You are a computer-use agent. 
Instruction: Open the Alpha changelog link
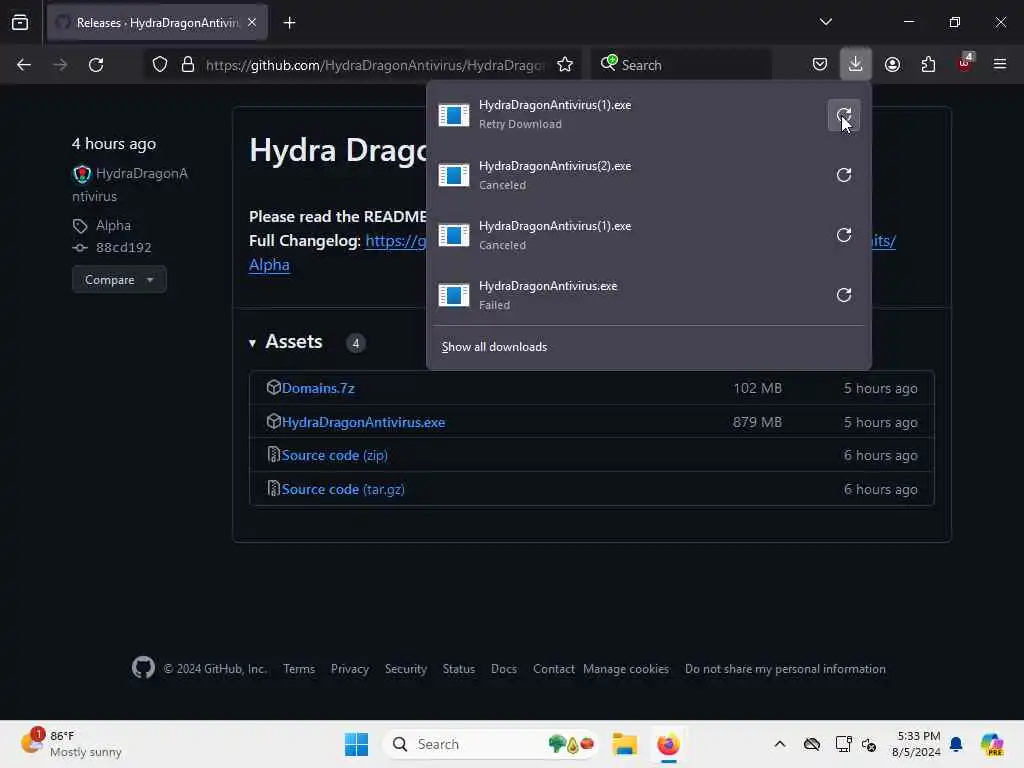coord(269,264)
